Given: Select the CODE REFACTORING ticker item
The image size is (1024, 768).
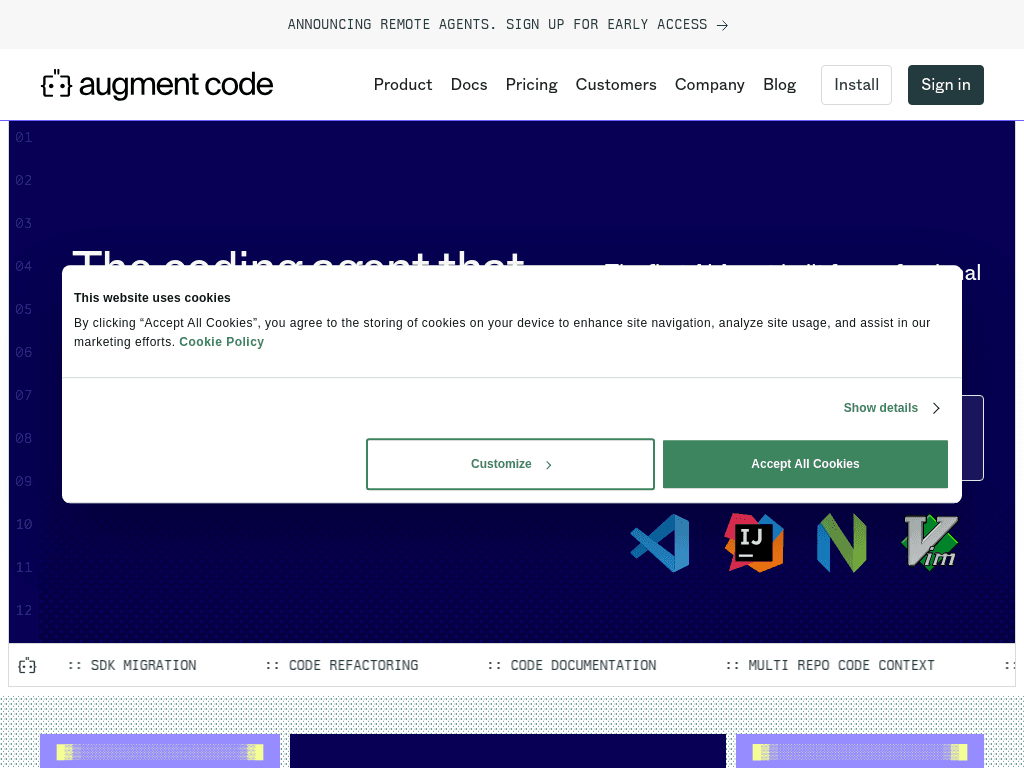Looking at the screenshot, I should [x=342, y=665].
